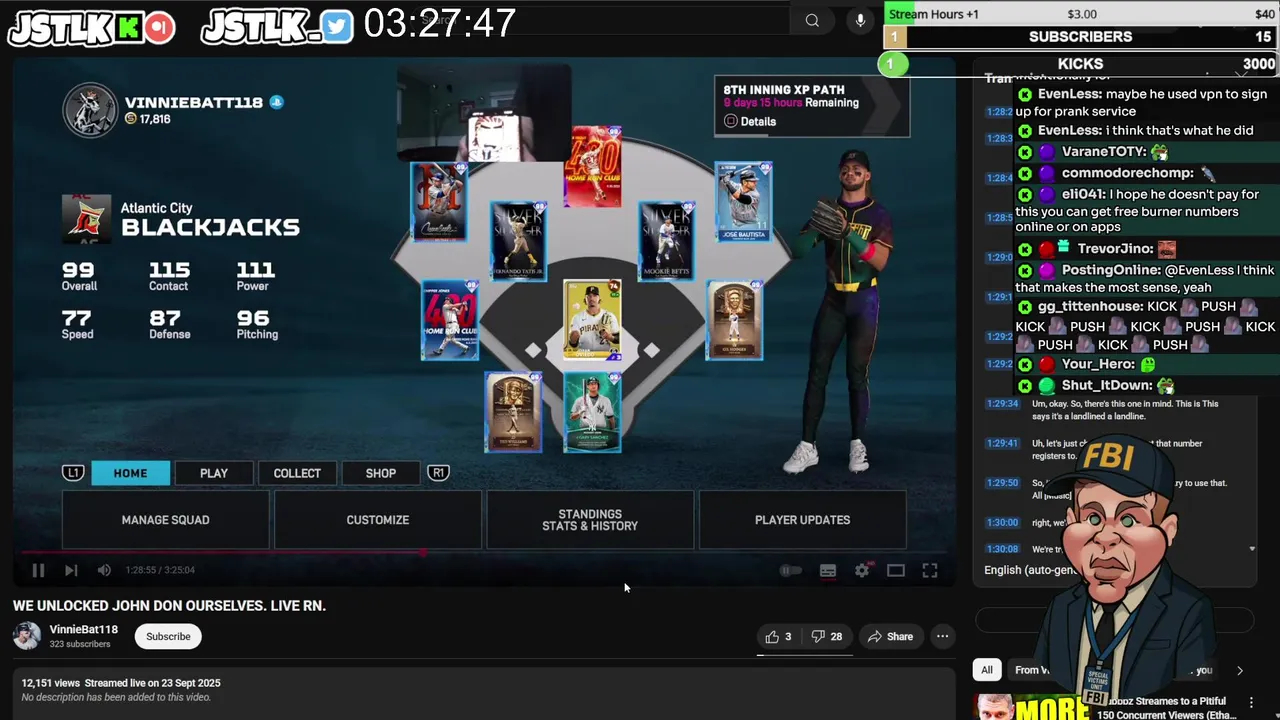Image resolution: width=1280 pixels, height=720 pixels.
Task: Click the video title text
Action: pos(169,606)
